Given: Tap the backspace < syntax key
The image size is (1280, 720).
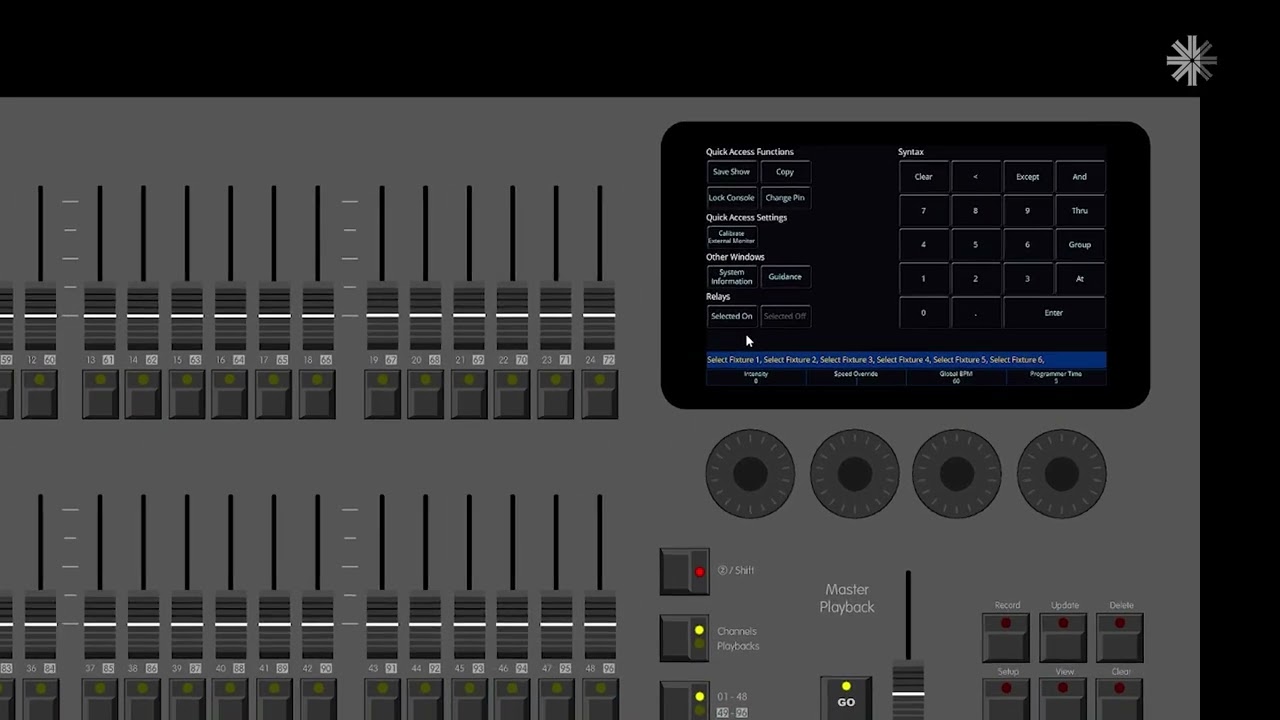Looking at the screenshot, I should [975, 177].
